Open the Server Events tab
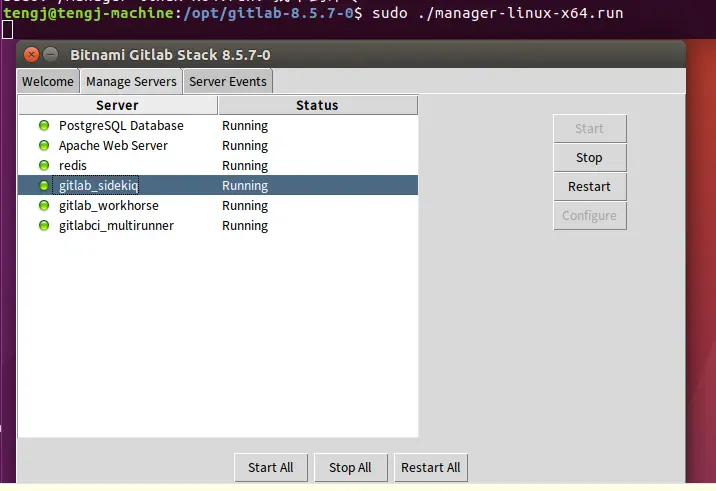Screen dimensions: 716x491 tap(228, 81)
